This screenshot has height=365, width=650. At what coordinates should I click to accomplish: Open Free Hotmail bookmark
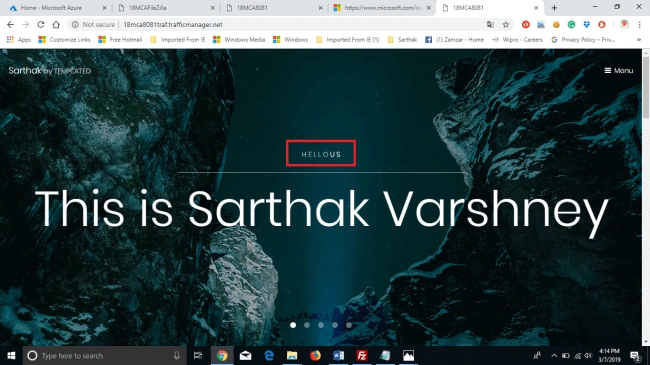[120, 40]
